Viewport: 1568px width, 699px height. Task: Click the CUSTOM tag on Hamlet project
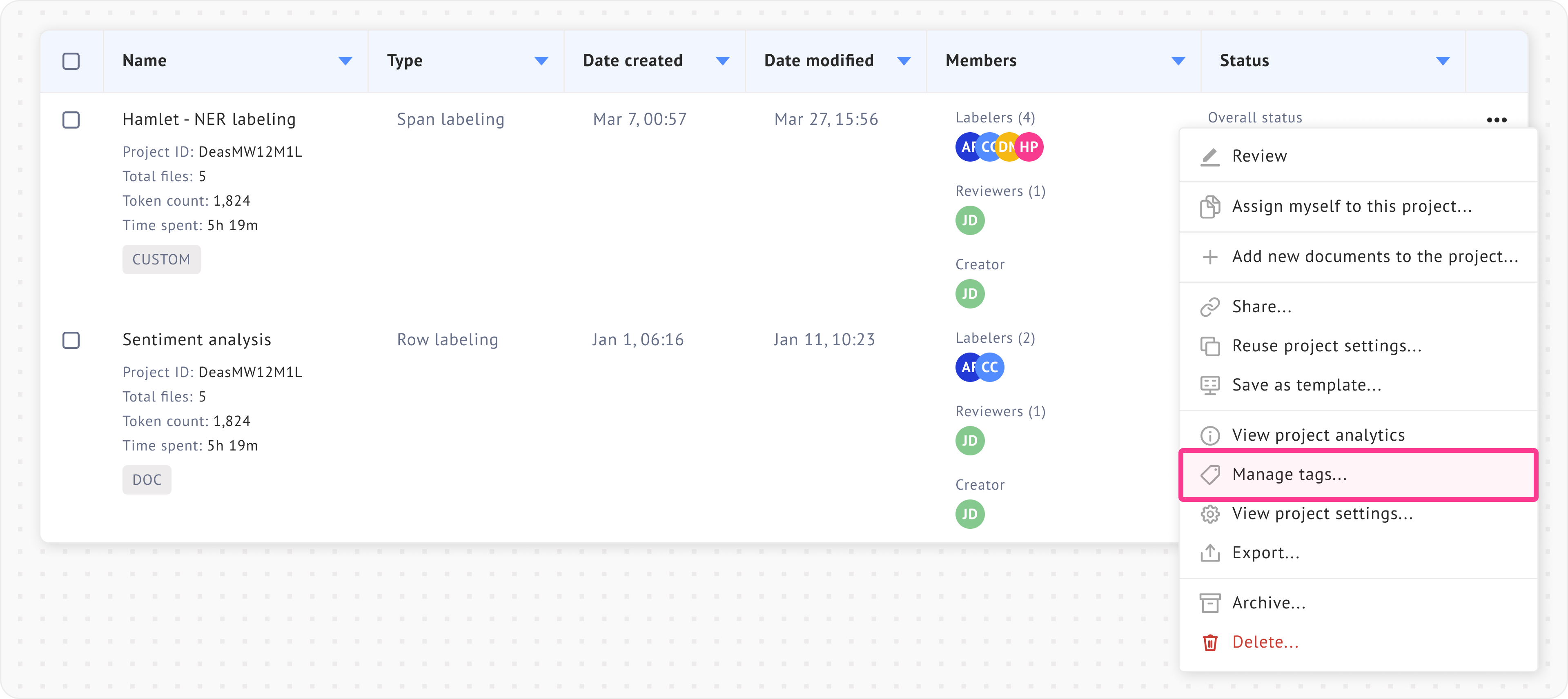[x=161, y=260]
